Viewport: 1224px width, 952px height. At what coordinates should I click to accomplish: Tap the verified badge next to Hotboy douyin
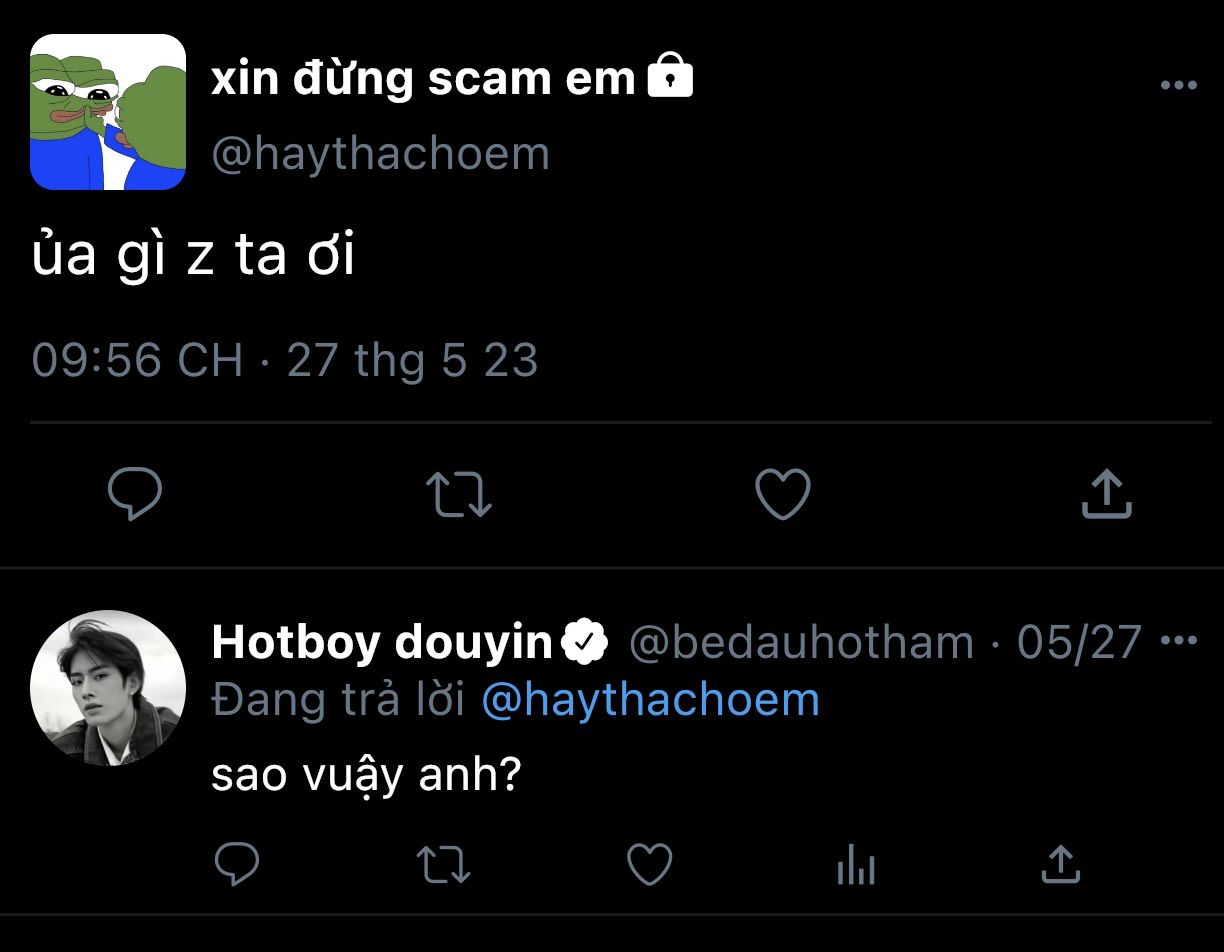(585, 642)
